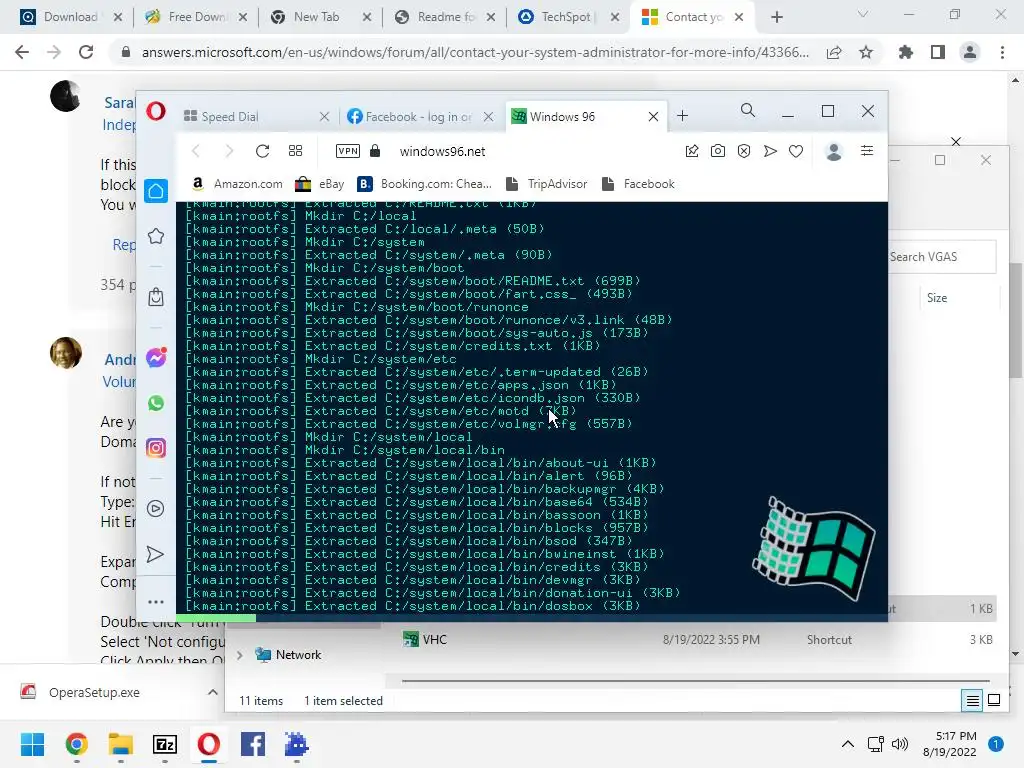Open Chrome extensions puzzle icon
1024x768 pixels.
point(905,52)
